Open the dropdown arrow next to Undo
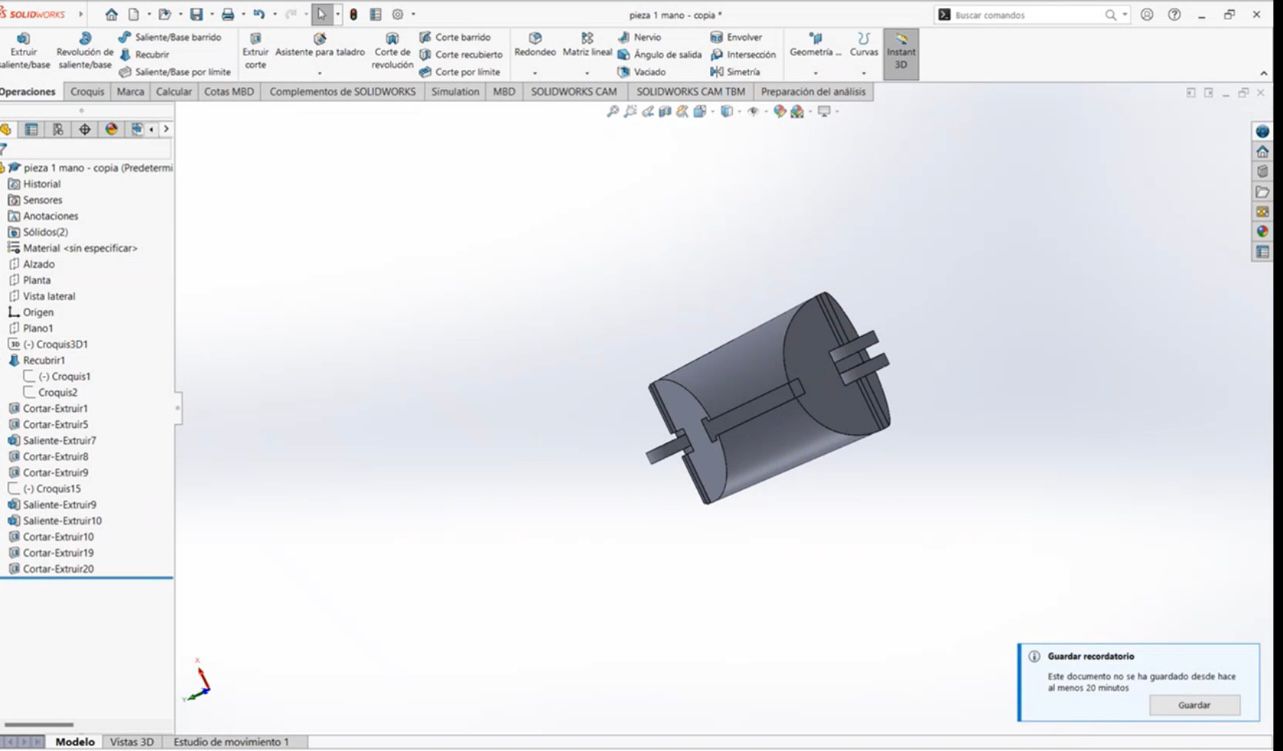 tap(273, 15)
